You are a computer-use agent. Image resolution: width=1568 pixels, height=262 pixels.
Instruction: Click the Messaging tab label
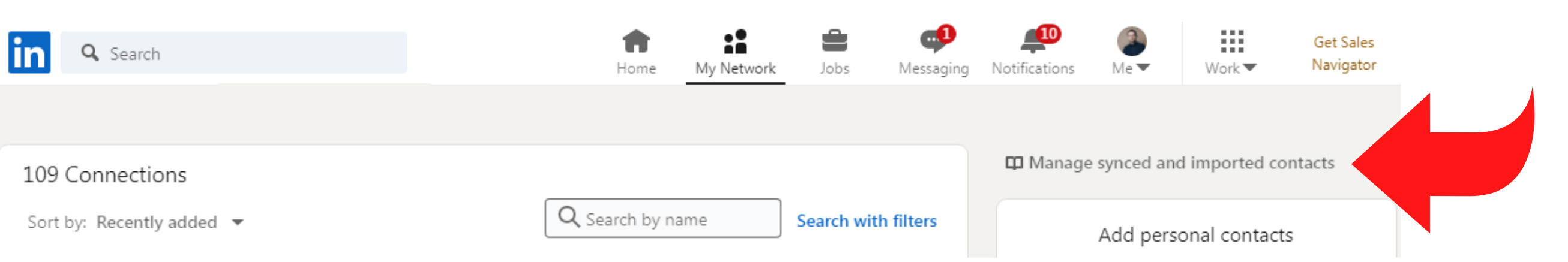[933, 69]
